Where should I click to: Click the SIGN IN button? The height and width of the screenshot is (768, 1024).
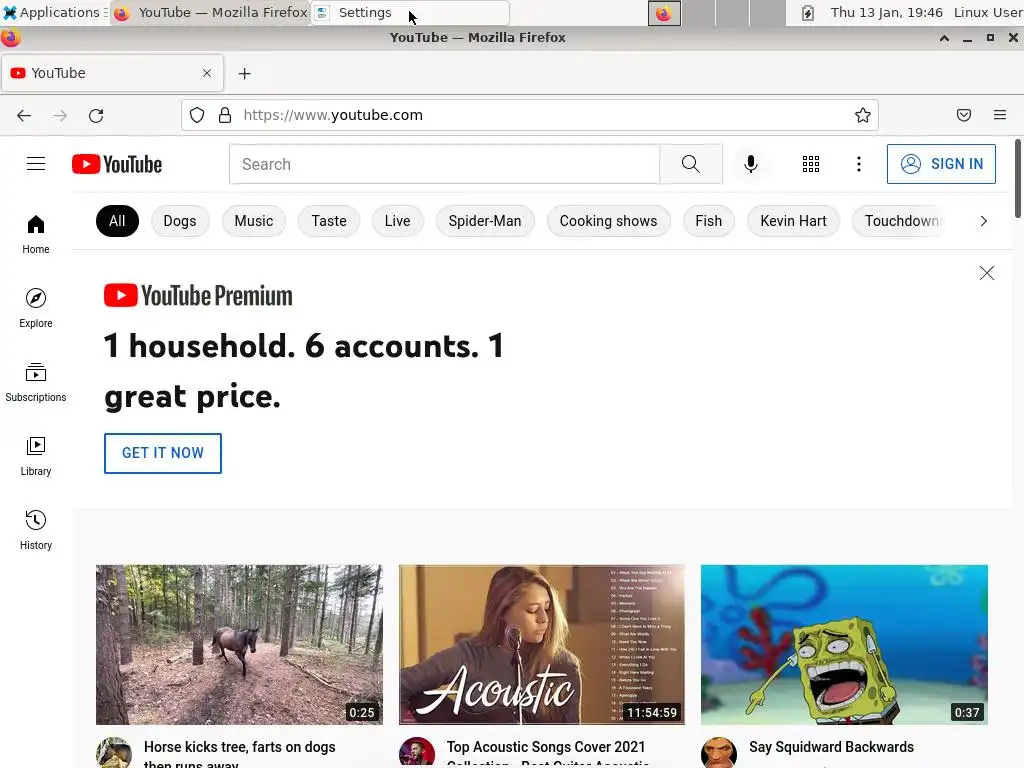click(941, 164)
